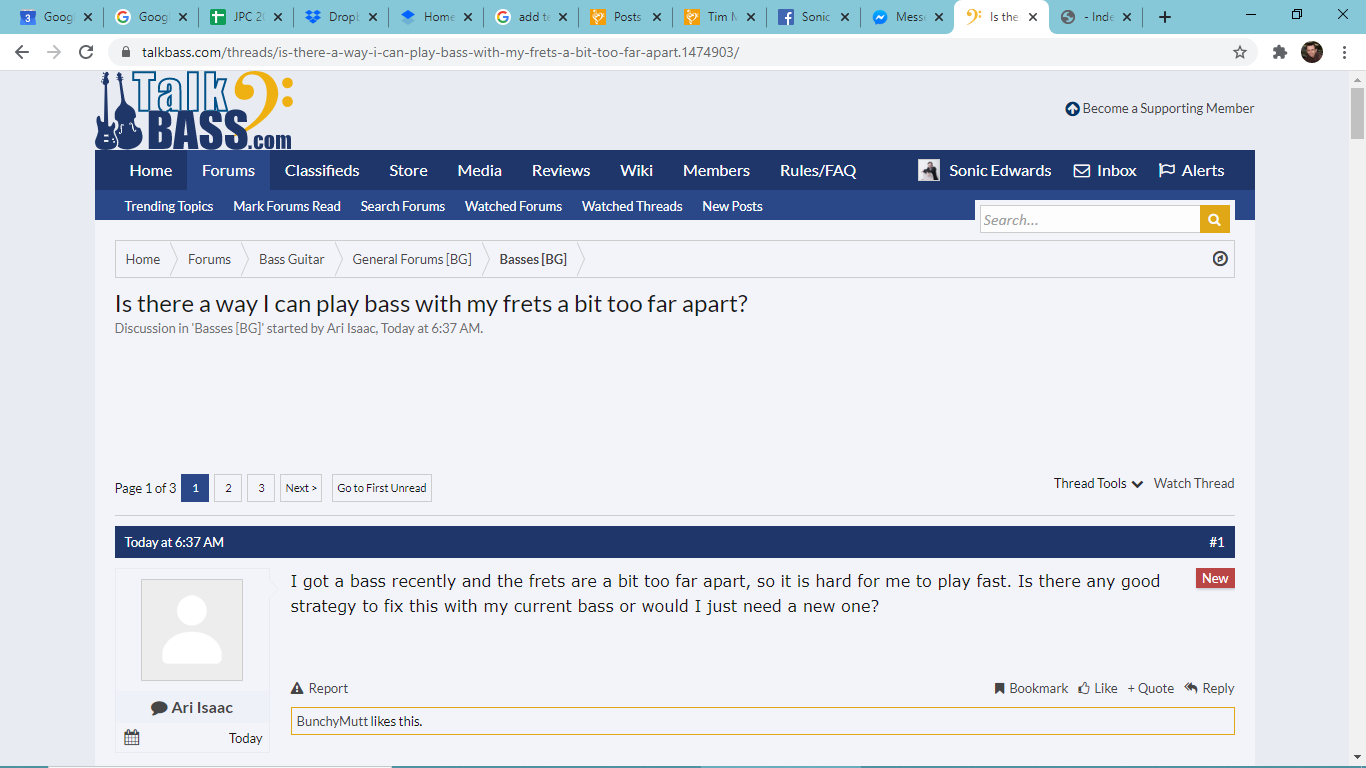Go to page 2 of thread

tap(228, 488)
